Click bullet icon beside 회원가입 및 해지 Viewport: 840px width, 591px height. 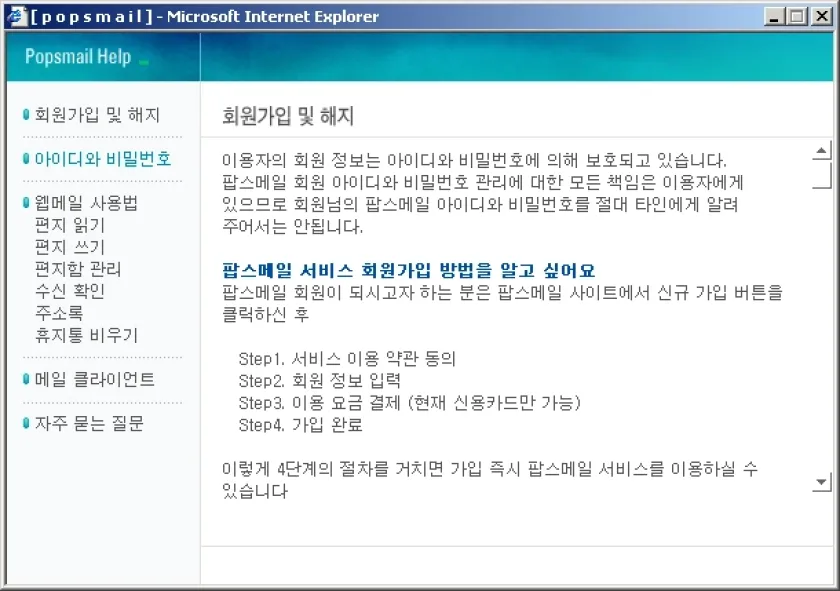26,114
